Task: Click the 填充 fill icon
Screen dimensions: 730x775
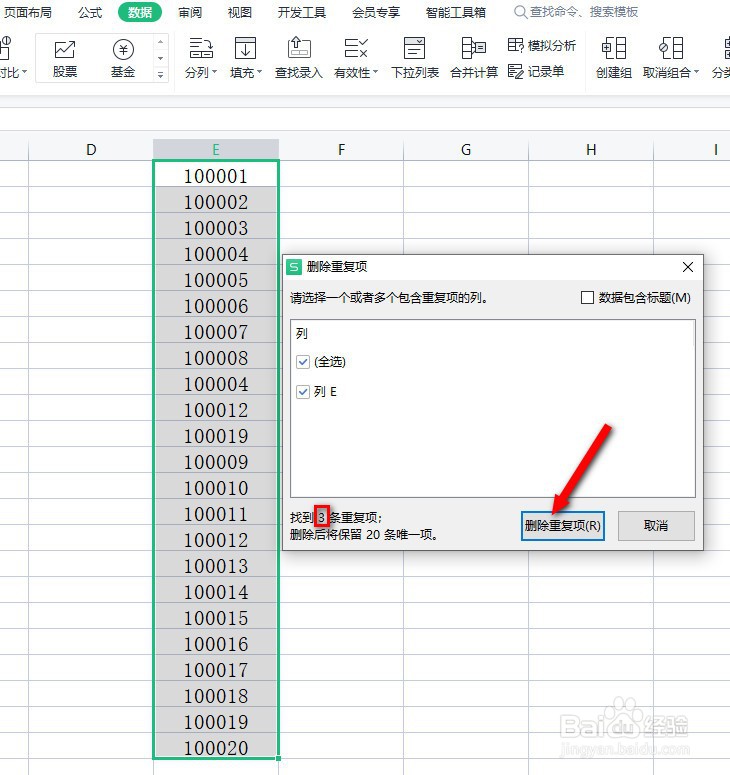Action: pos(245,48)
